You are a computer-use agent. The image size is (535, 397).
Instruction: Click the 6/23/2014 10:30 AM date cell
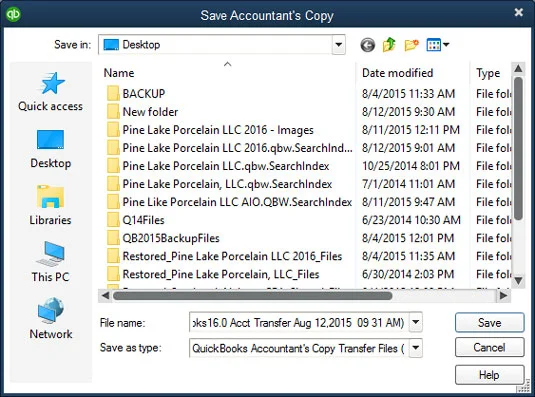[411, 220]
